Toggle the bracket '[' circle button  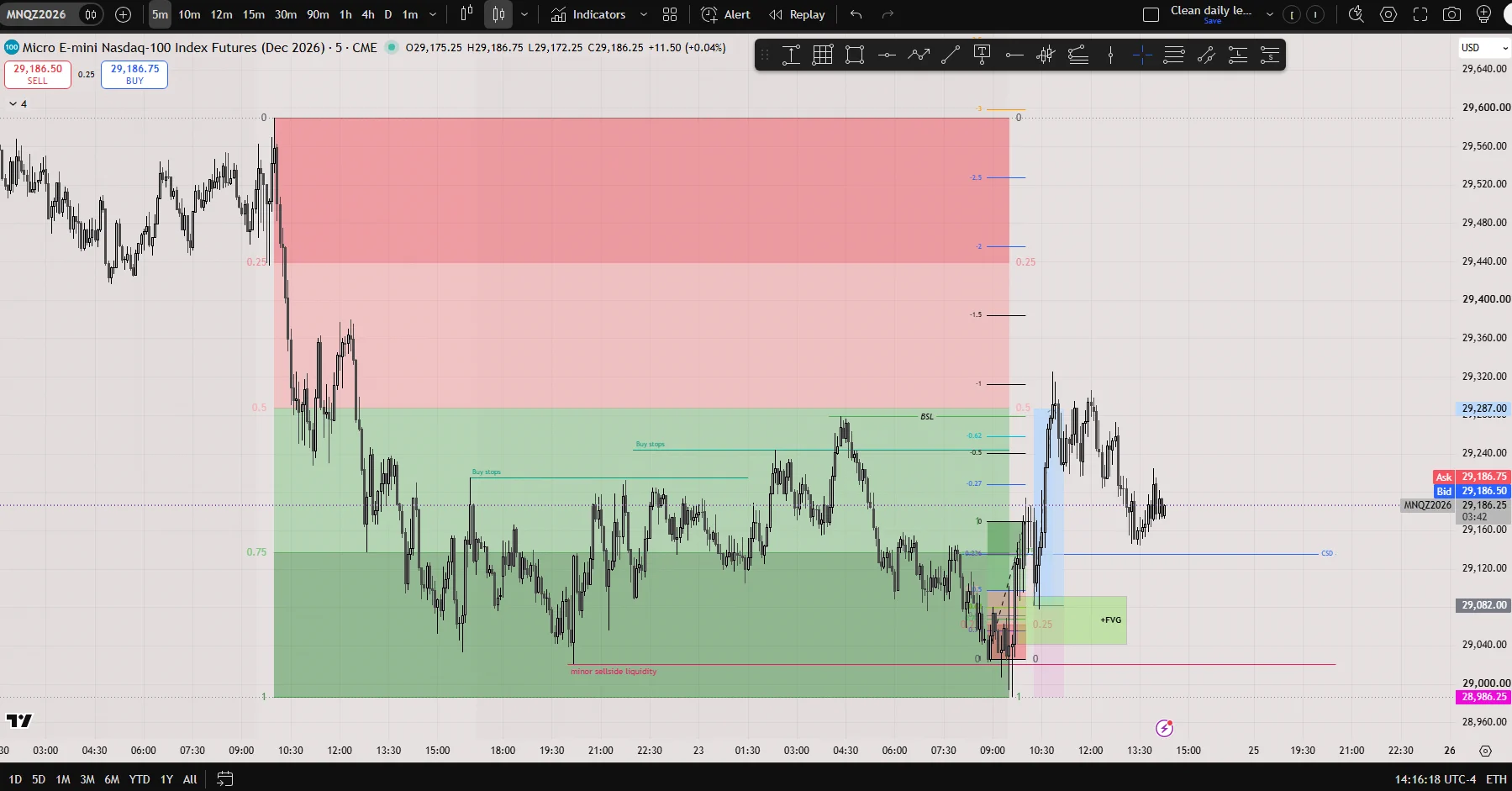pyautogui.click(x=1292, y=14)
